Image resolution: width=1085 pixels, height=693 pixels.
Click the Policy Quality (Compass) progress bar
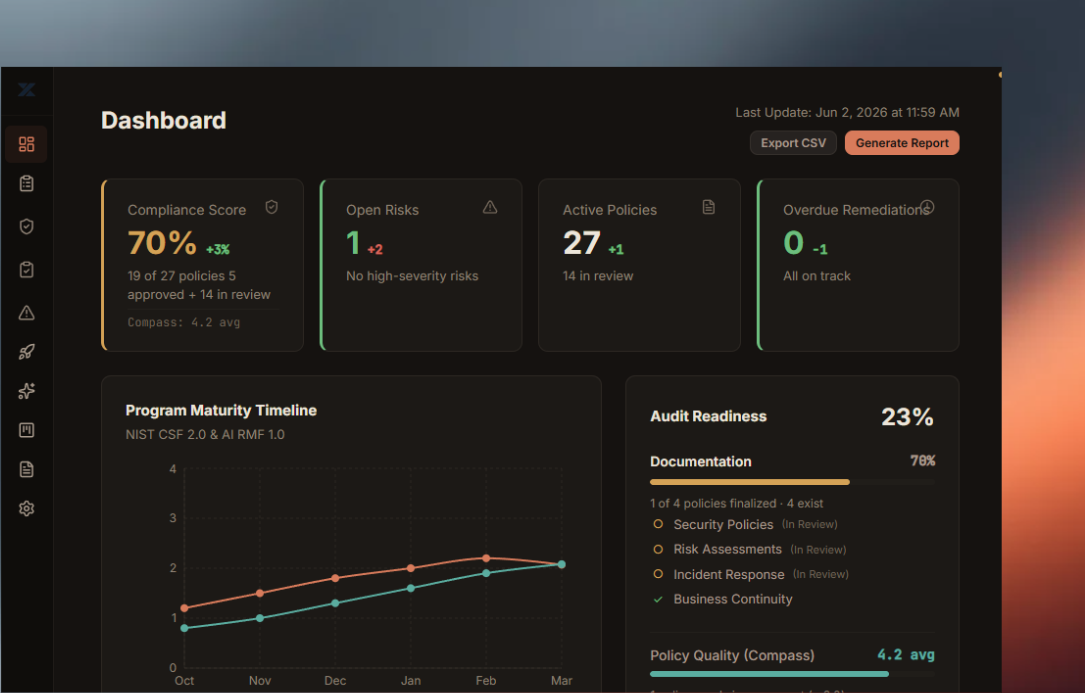(x=792, y=674)
